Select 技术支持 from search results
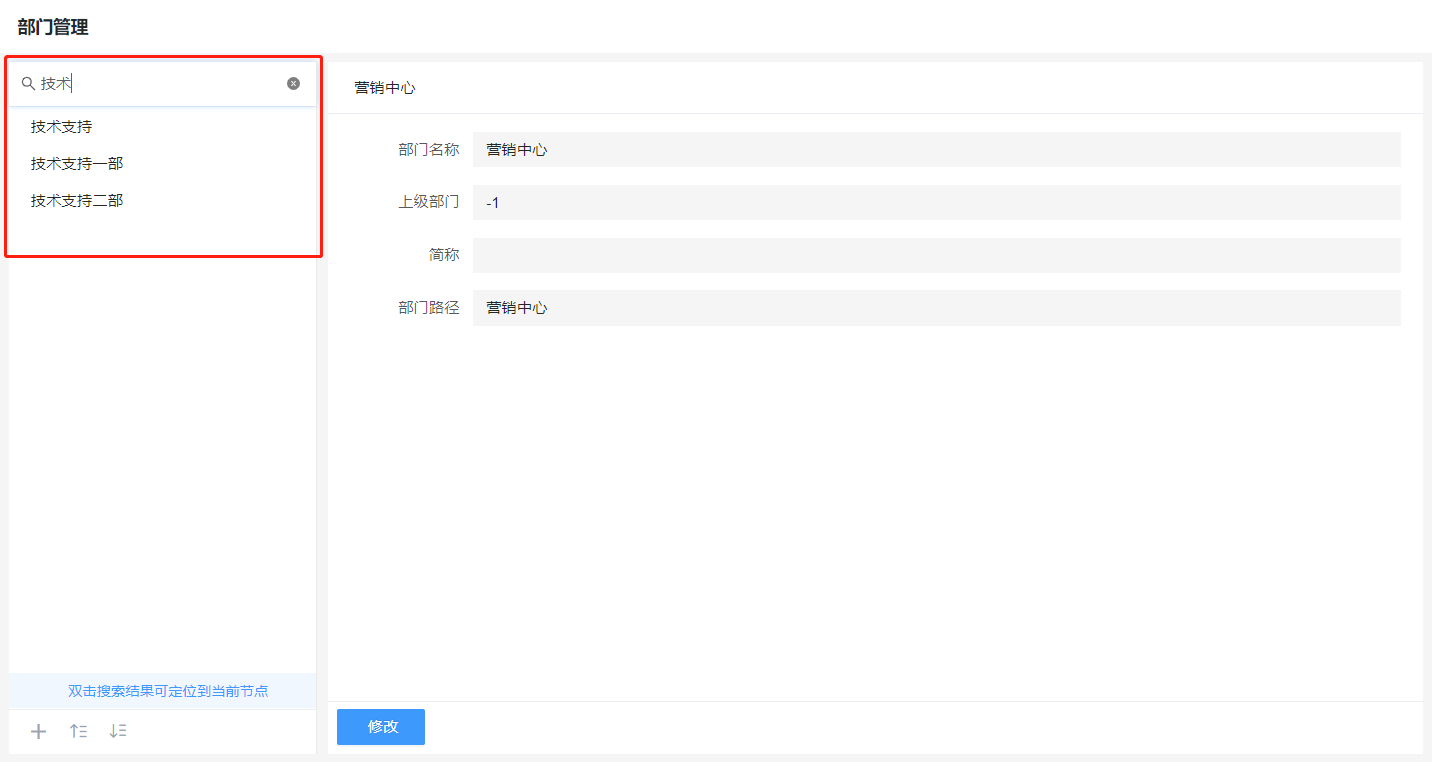The width and height of the screenshot is (1432, 762). [x=62, y=127]
